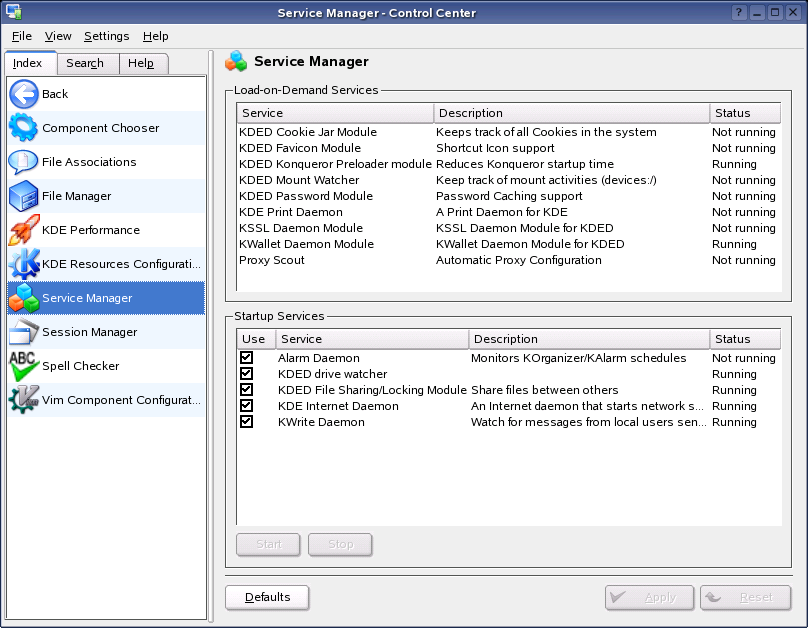Click the Stop button
Viewport: 808px width, 628px height.
(340, 545)
